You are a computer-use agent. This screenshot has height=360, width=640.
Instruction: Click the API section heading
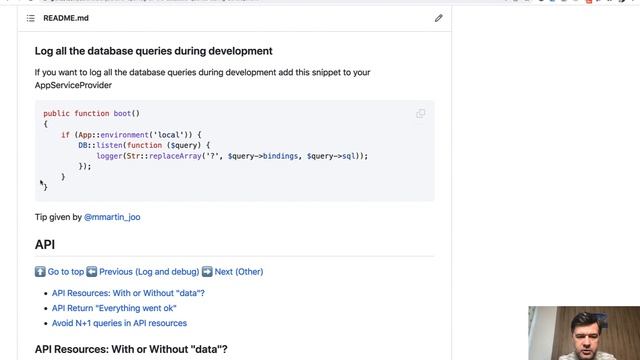tap(45, 244)
